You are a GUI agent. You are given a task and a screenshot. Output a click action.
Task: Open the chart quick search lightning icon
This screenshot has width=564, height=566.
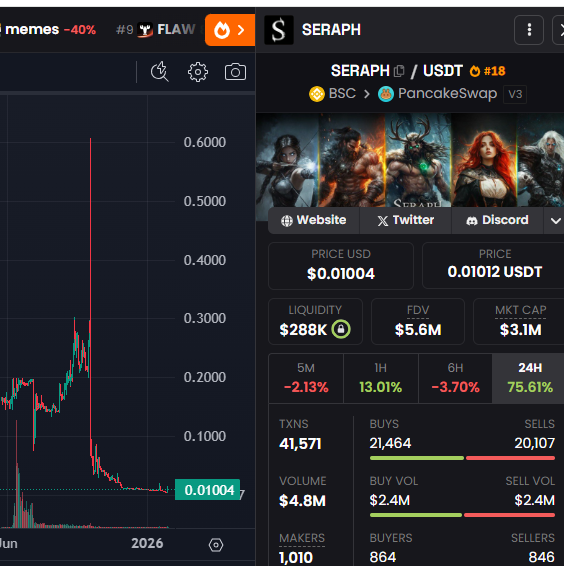[x=160, y=71]
